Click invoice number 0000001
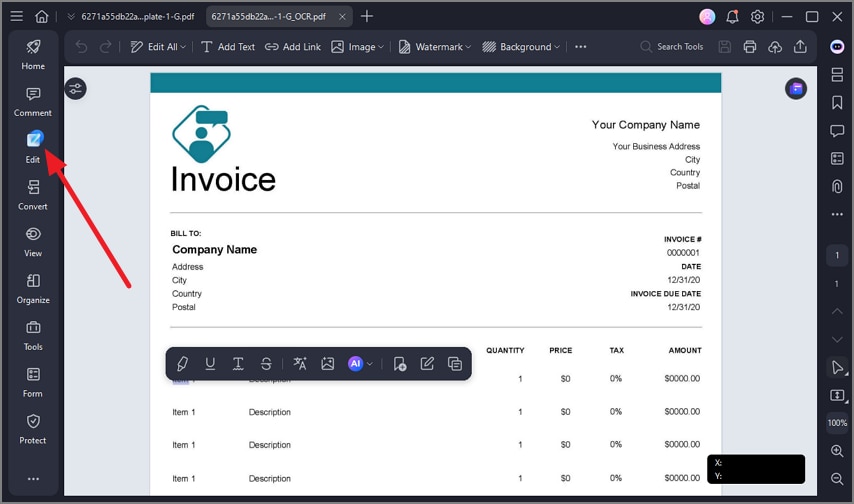This screenshot has width=854, height=504. [x=683, y=253]
